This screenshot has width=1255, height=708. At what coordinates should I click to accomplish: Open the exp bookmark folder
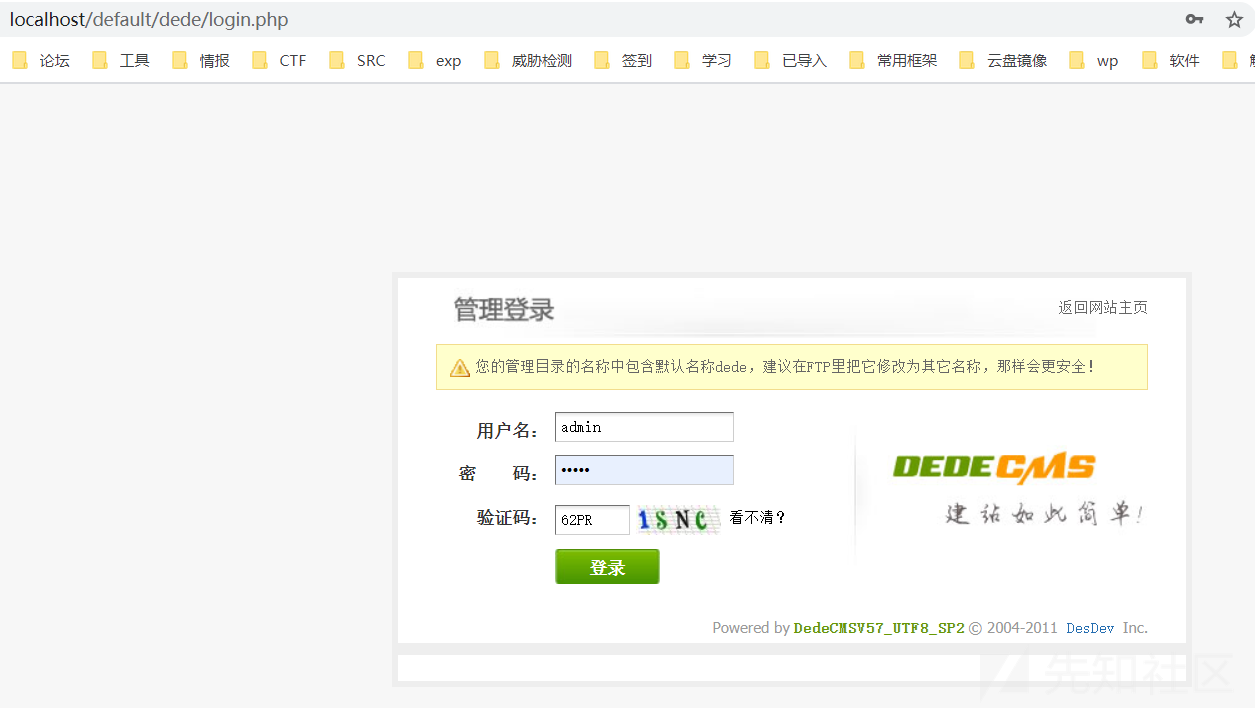434,61
